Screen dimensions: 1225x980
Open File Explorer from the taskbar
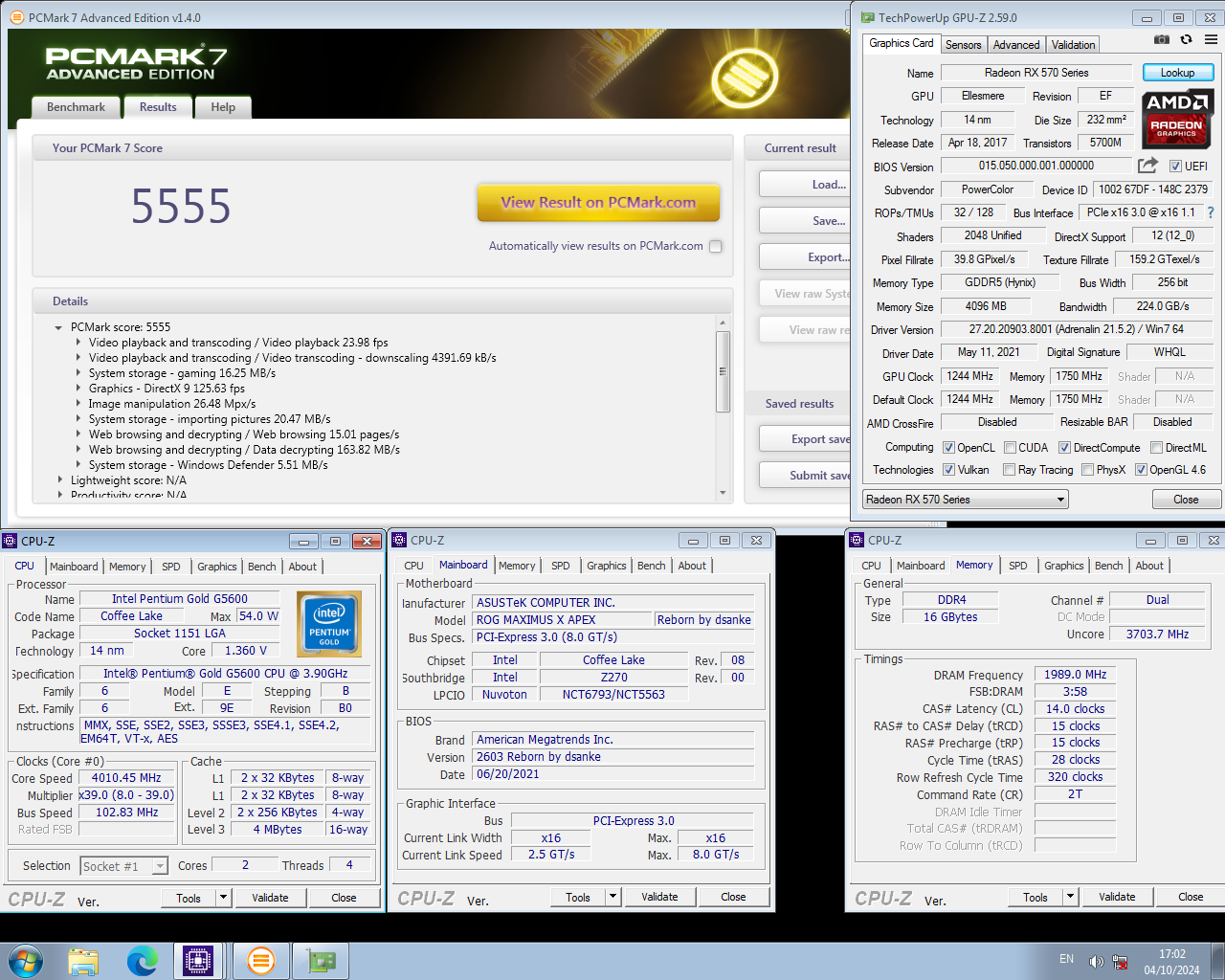83,961
